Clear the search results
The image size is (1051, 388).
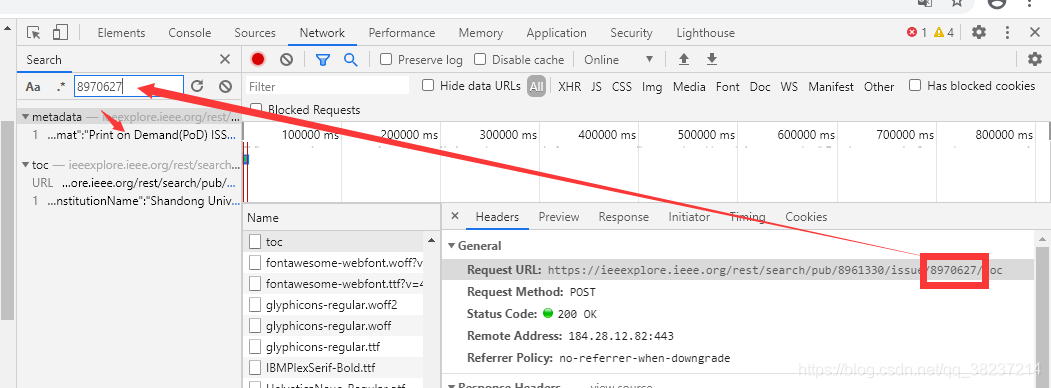(x=226, y=86)
